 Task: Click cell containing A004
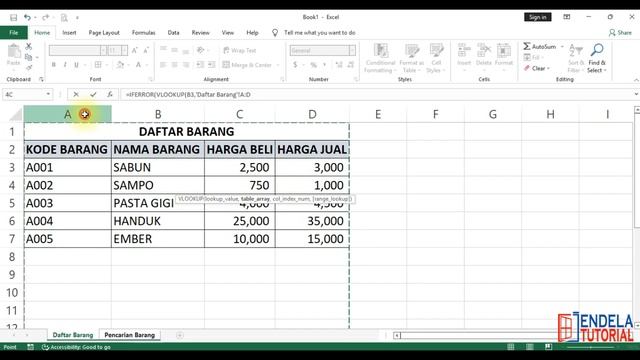(x=67, y=221)
